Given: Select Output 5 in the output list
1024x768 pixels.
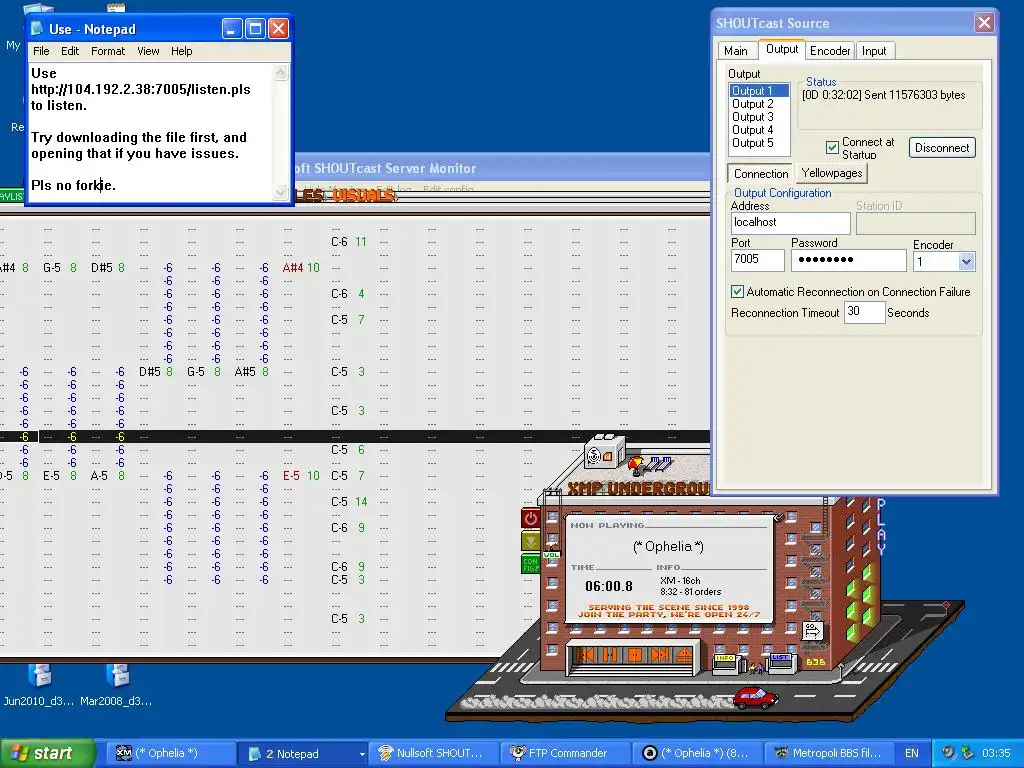Looking at the screenshot, I should [x=759, y=143].
